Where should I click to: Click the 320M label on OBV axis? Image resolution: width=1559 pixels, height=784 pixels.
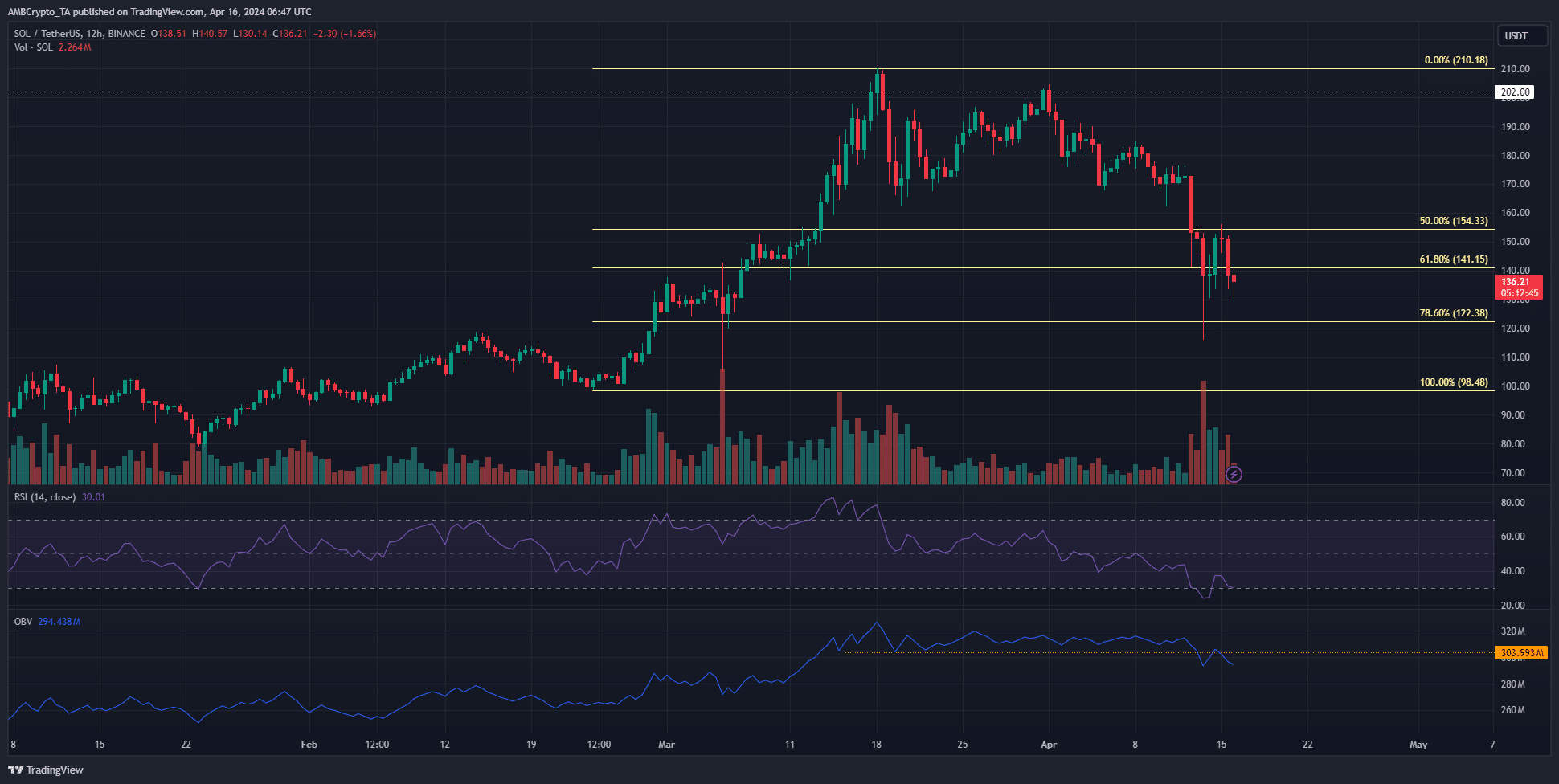tap(1512, 631)
